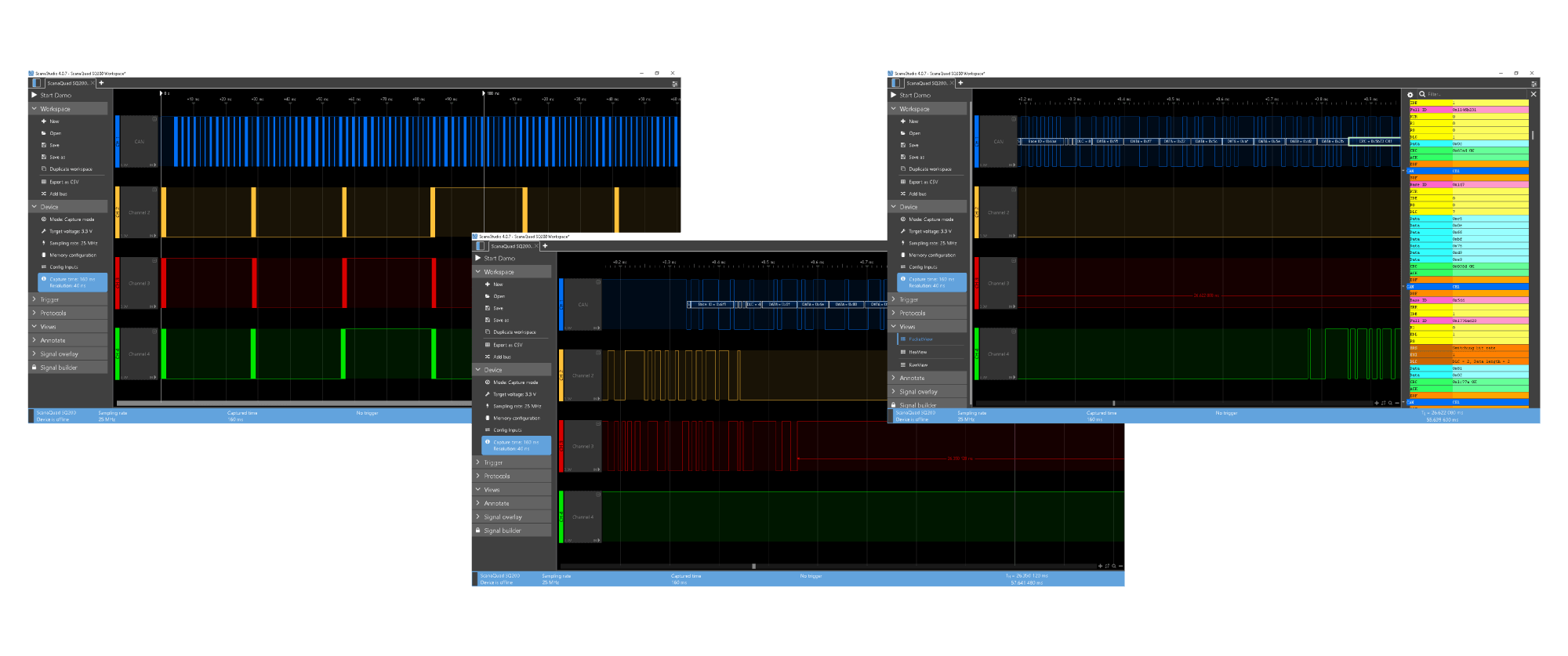Screen dimensions: 1568x656
Task: Expand Signal overlay section in middle window
Action: 512,516
